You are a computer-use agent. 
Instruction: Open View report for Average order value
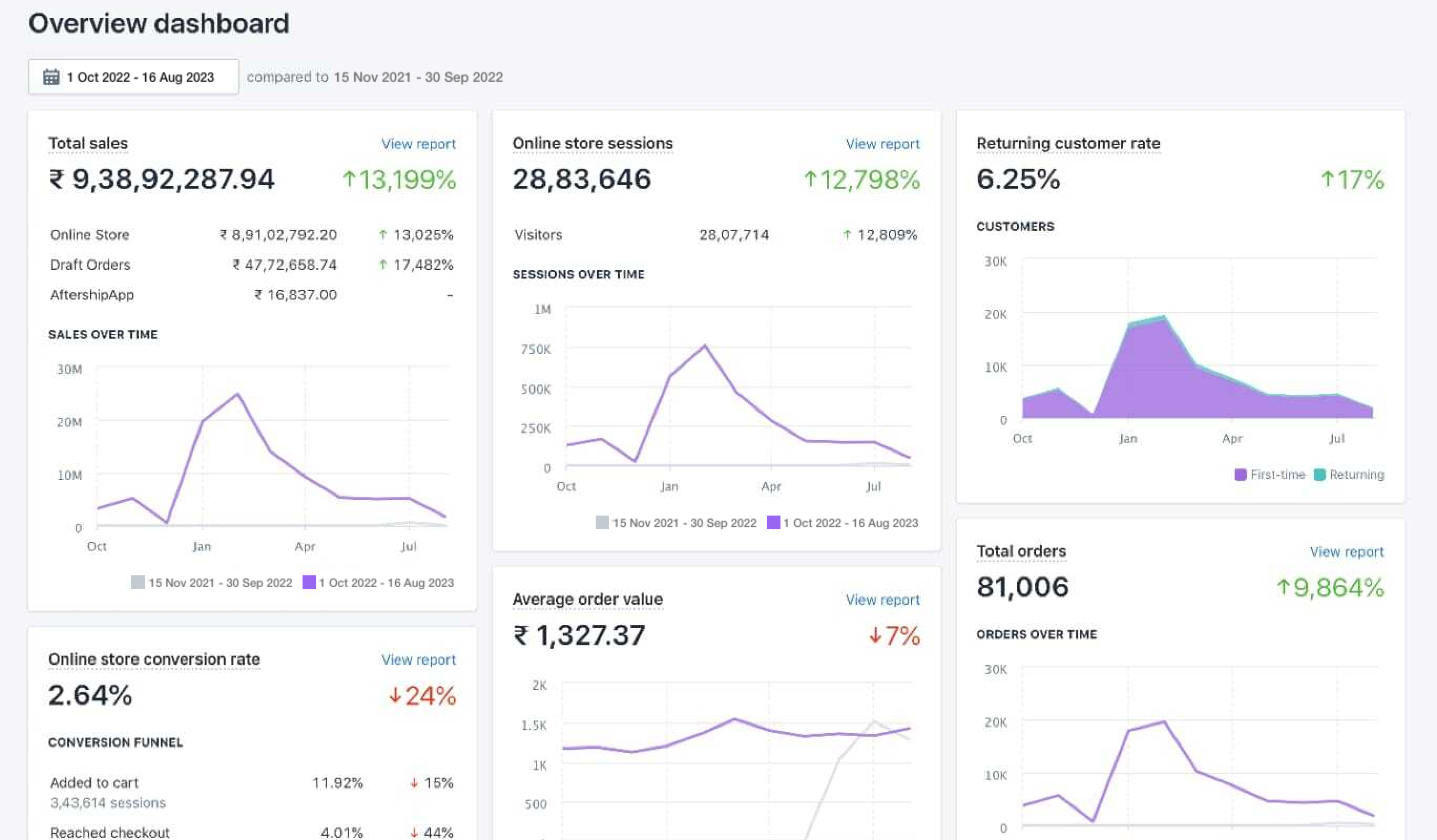pyautogui.click(x=882, y=600)
